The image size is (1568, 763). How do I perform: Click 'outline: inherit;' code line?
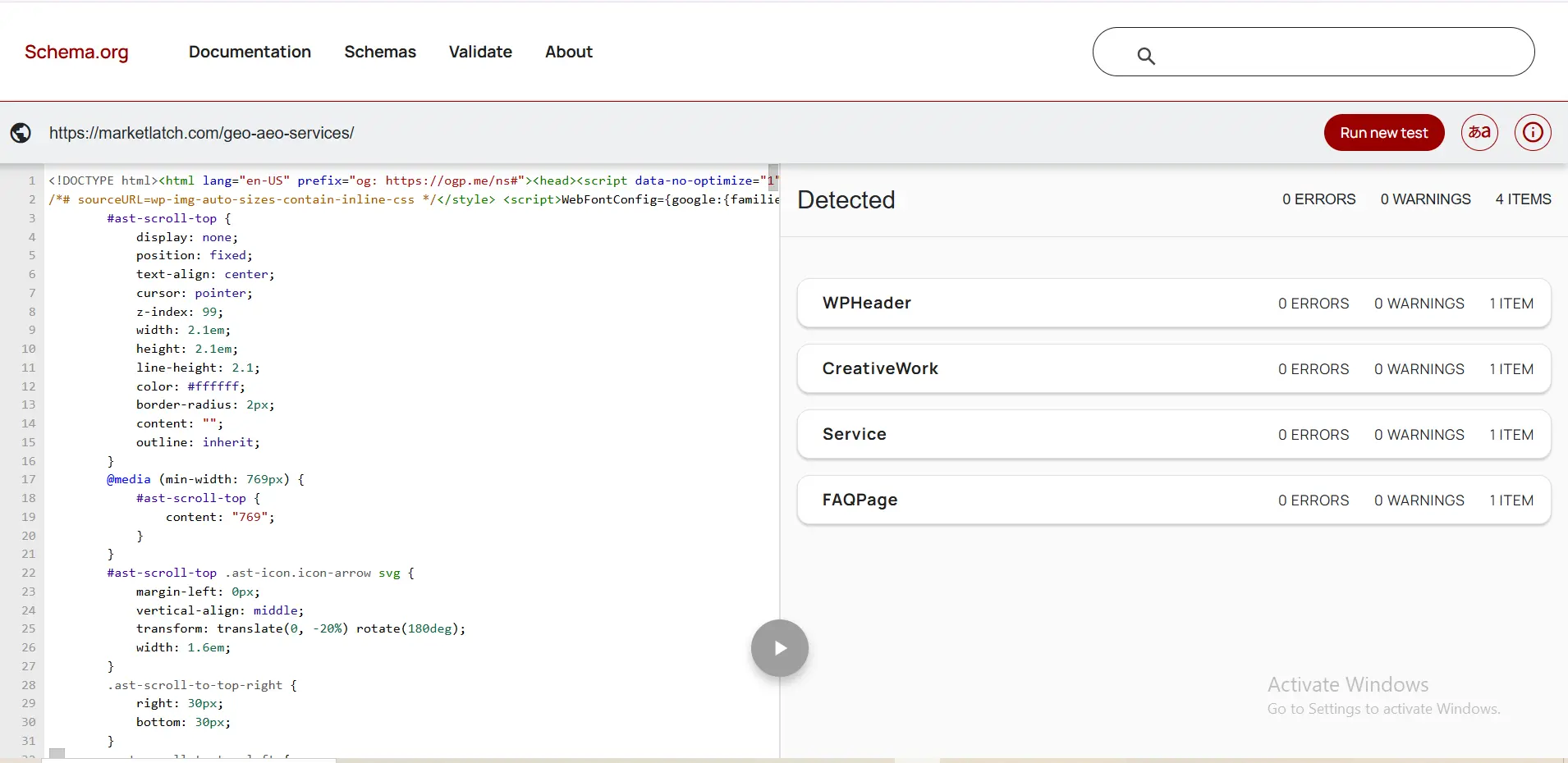pyautogui.click(x=198, y=442)
